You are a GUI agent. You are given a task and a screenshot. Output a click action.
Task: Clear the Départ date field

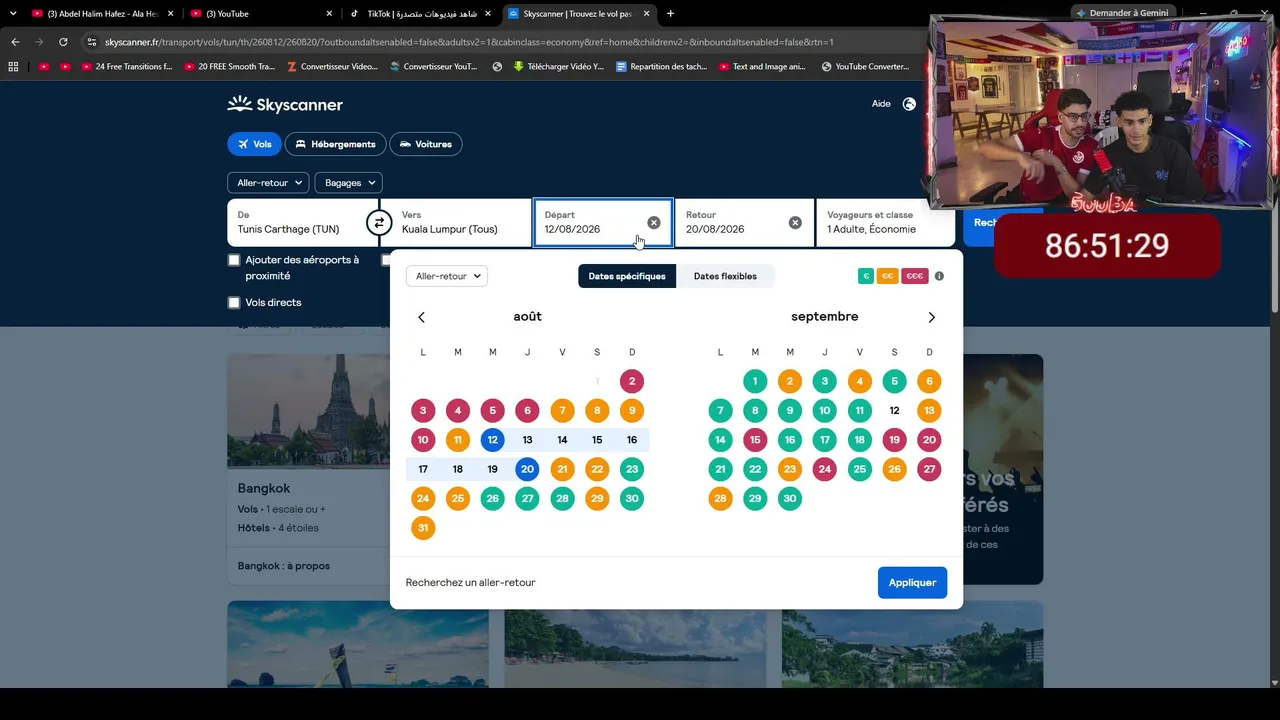click(x=654, y=223)
